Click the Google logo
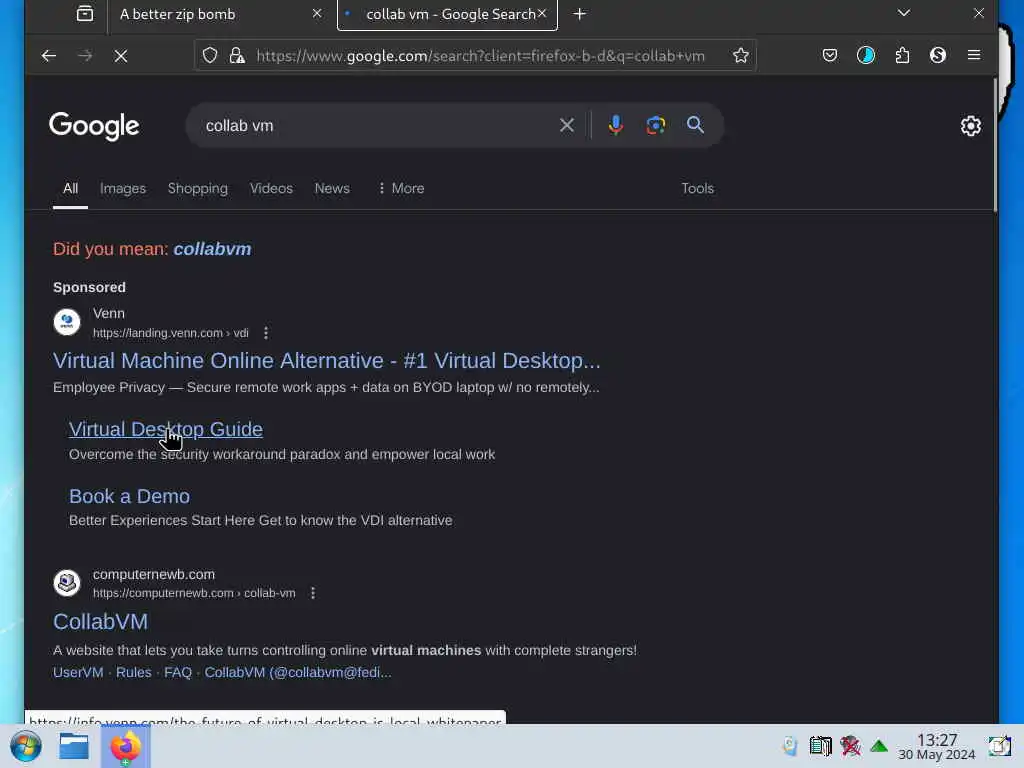Image resolution: width=1024 pixels, height=768 pixels. coord(94,125)
